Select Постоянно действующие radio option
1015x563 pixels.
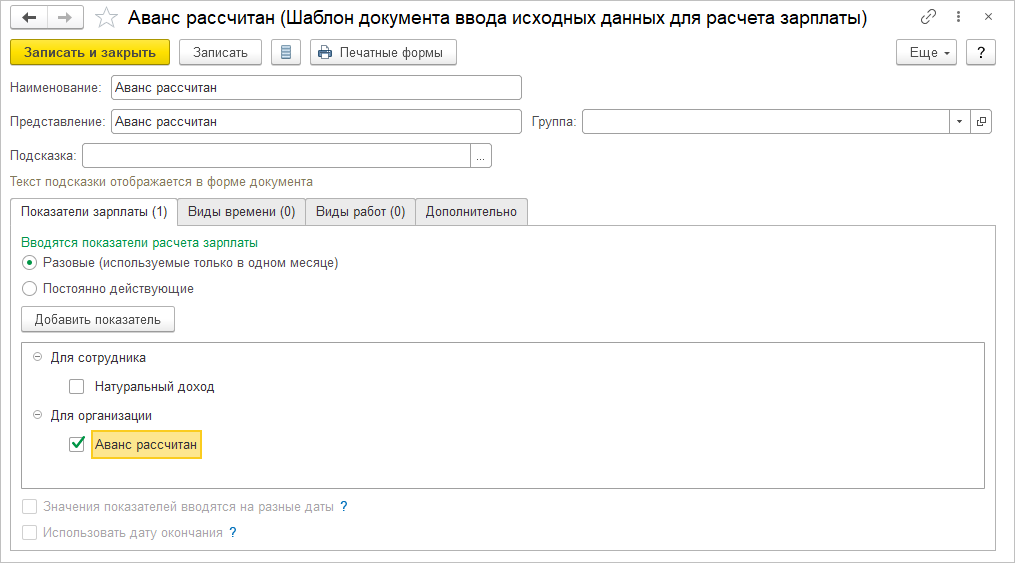click(x=29, y=289)
